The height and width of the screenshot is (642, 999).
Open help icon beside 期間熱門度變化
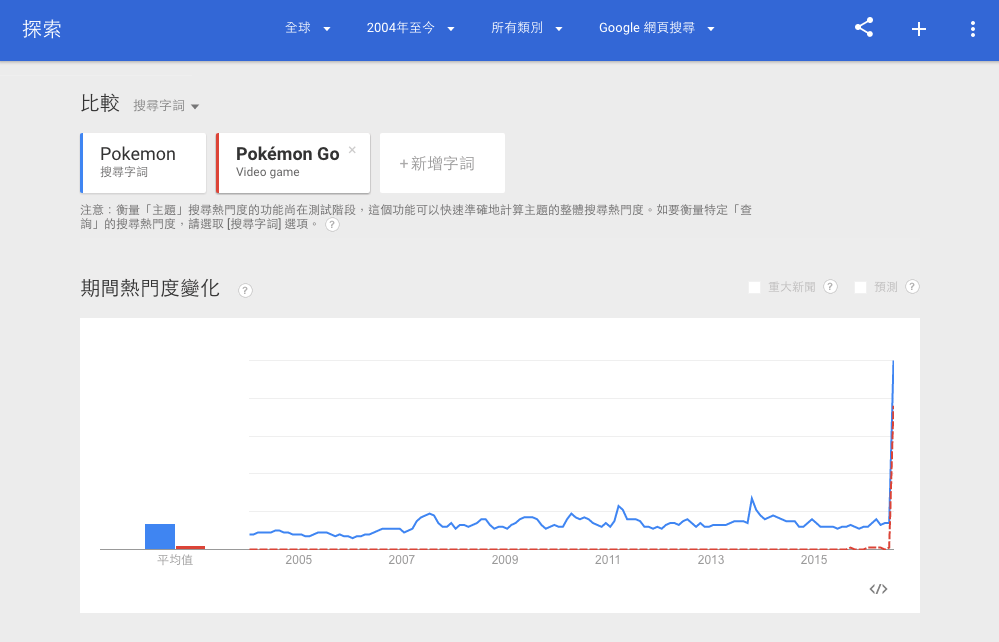(x=245, y=290)
